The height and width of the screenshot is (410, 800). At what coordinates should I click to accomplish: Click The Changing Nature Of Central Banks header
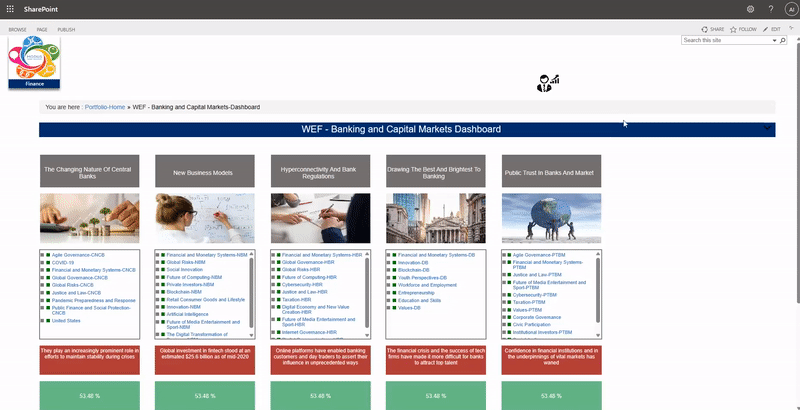[x=89, y=171]
